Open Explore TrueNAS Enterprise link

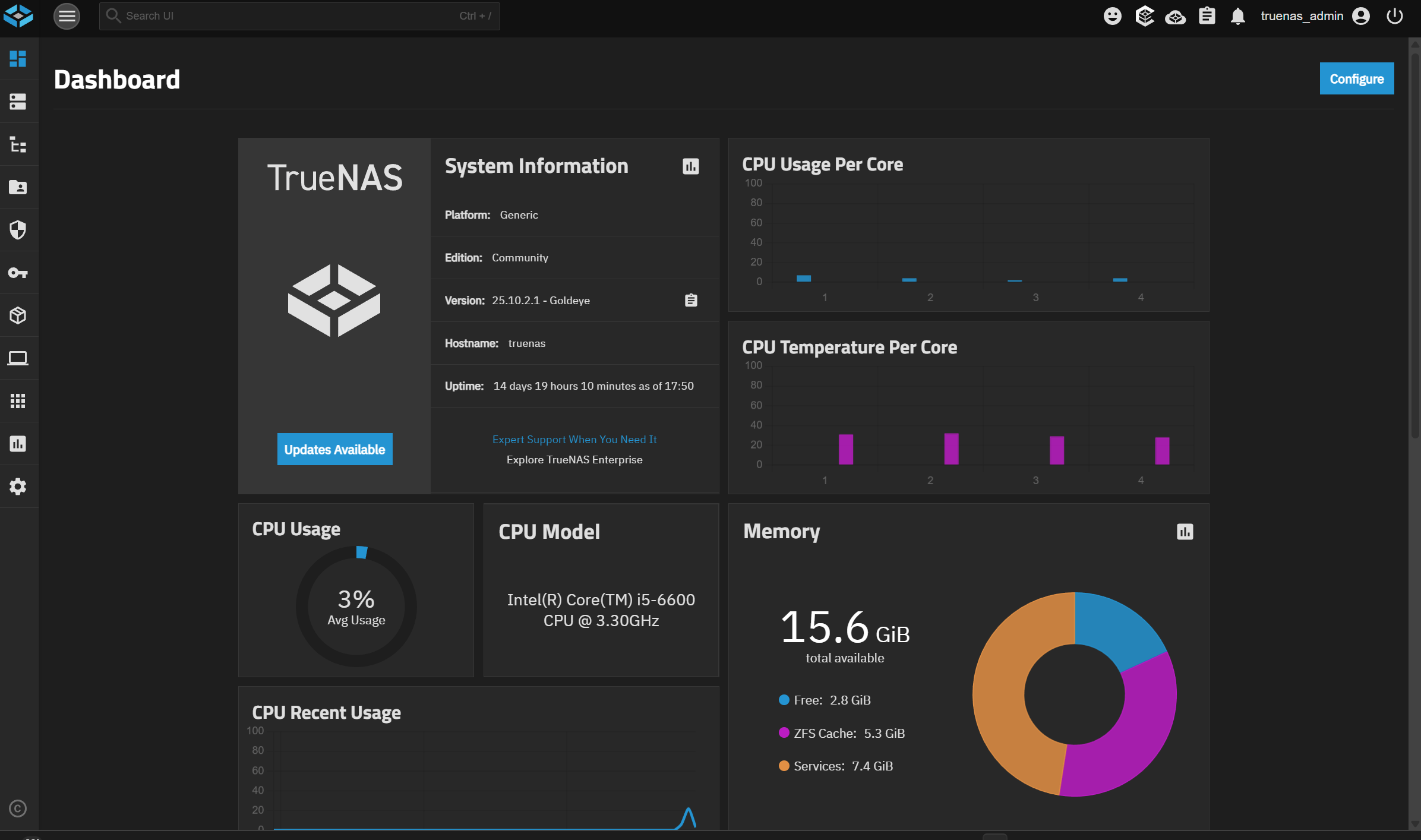tap(574, 460)
